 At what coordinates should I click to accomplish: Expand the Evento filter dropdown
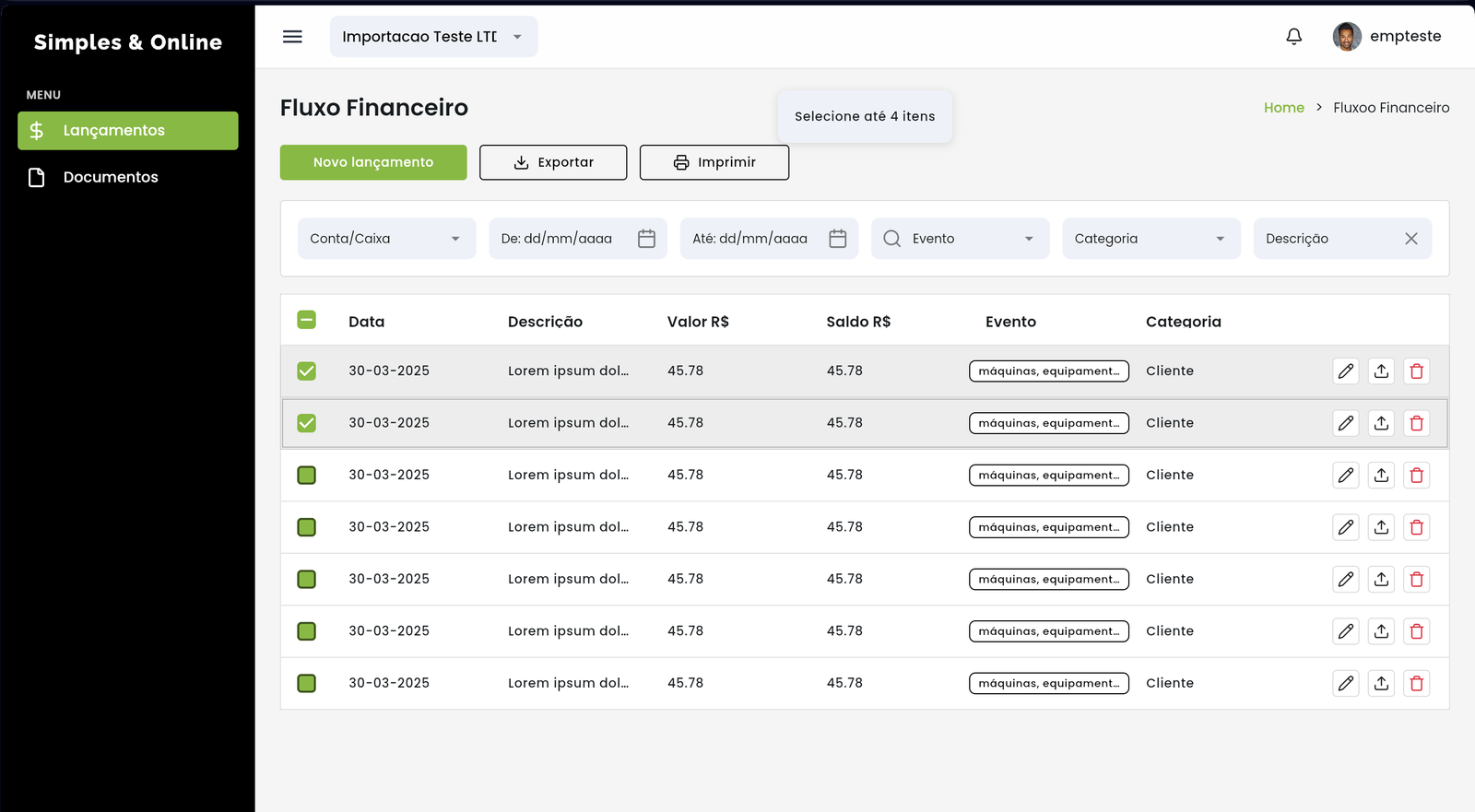point(961,239)
